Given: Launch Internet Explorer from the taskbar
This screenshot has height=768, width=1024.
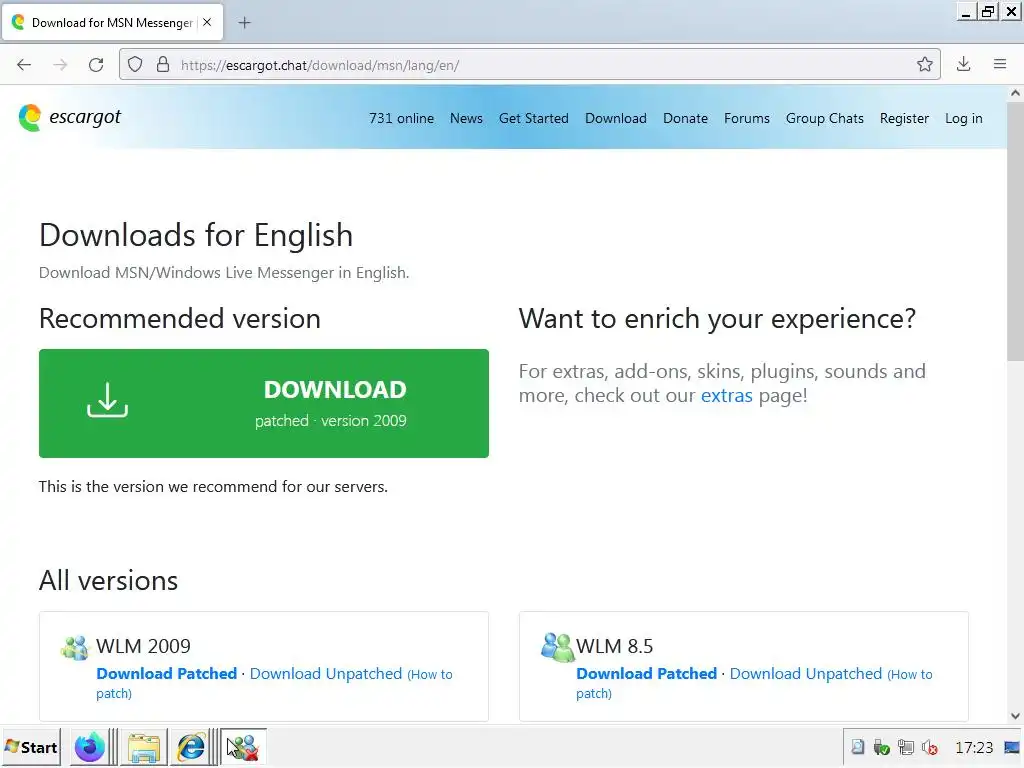Looking at the screenshot, I should point(191,747).
